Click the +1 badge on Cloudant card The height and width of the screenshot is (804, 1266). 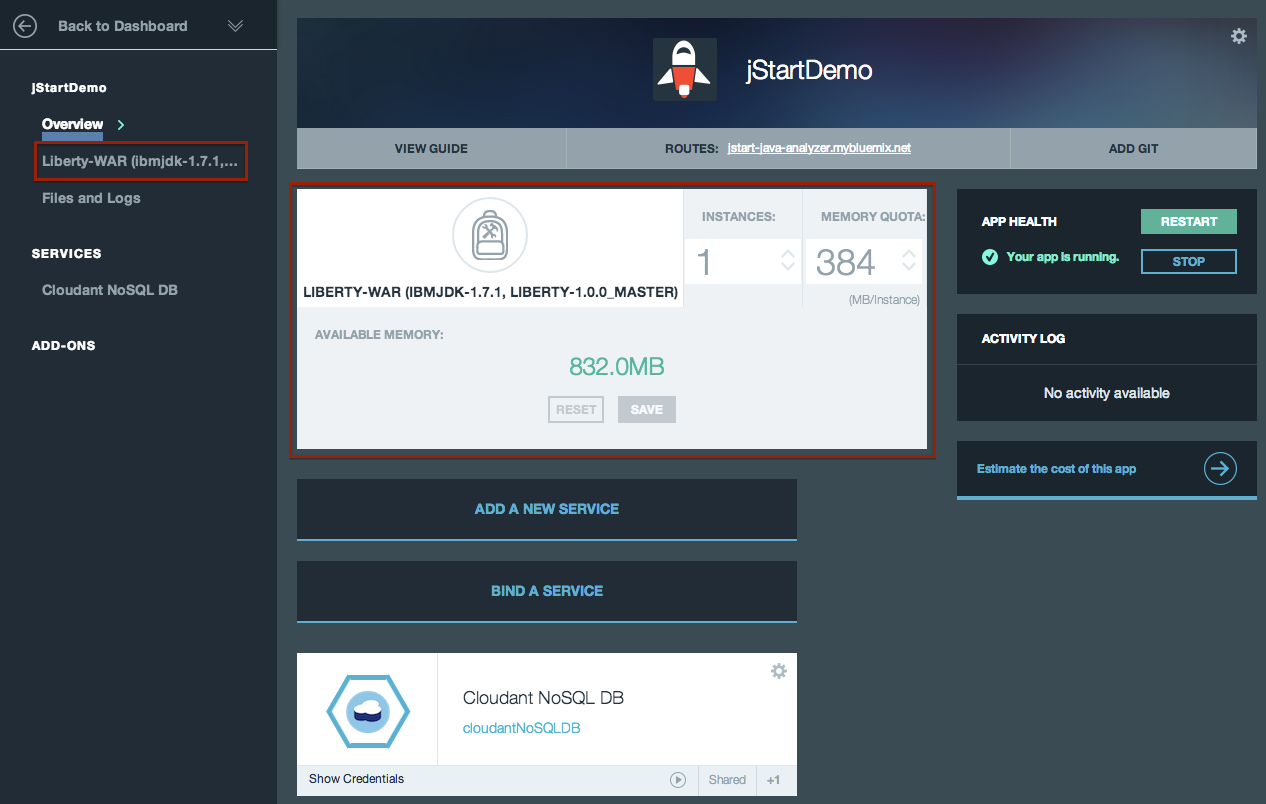point(774,780)
